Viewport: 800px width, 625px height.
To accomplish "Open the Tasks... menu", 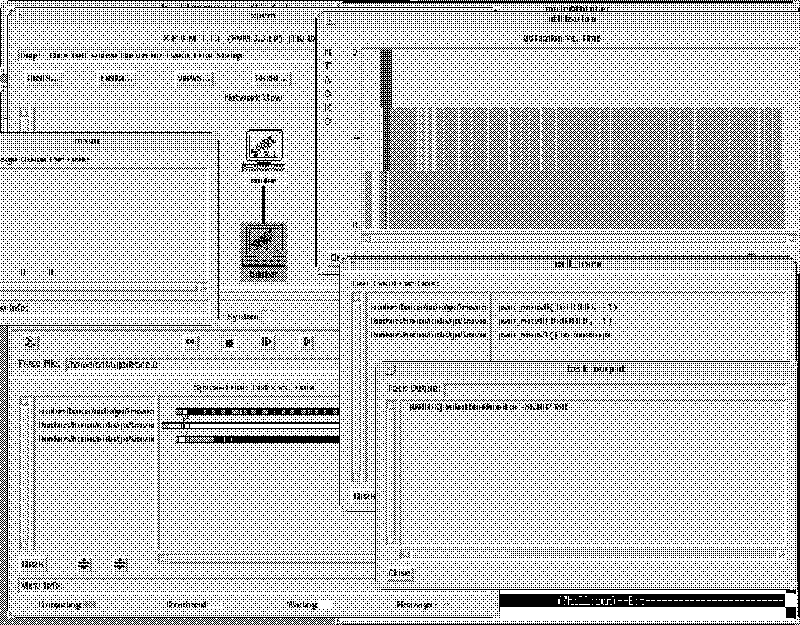I will click(x=116, y=78).
